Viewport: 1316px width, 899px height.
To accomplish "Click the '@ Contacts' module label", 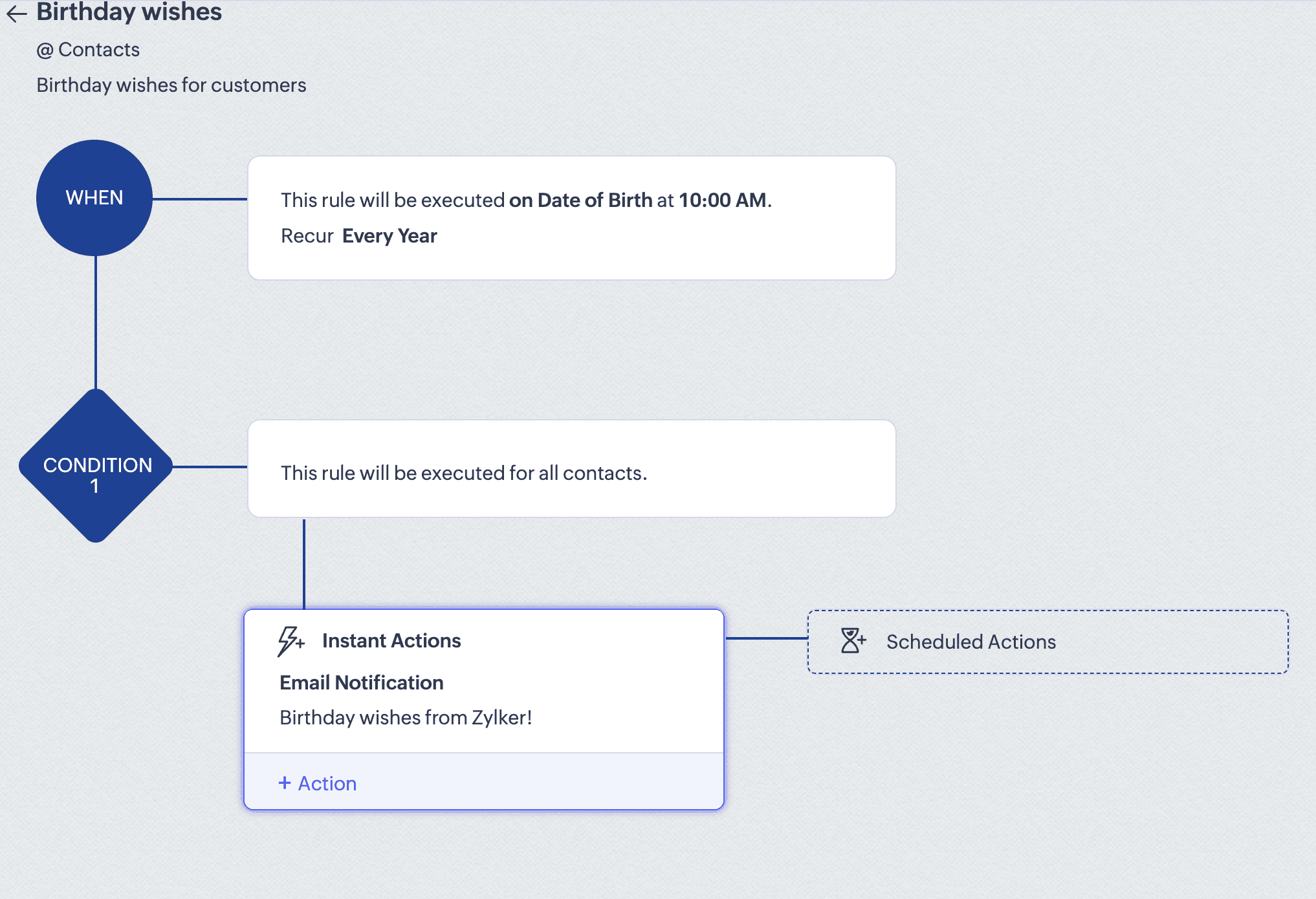I will pyautogui.click(x=88, y=50).
